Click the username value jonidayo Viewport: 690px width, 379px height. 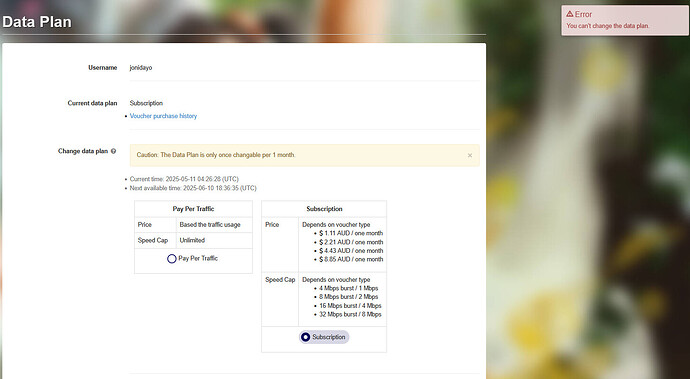(x=141, y=68)
